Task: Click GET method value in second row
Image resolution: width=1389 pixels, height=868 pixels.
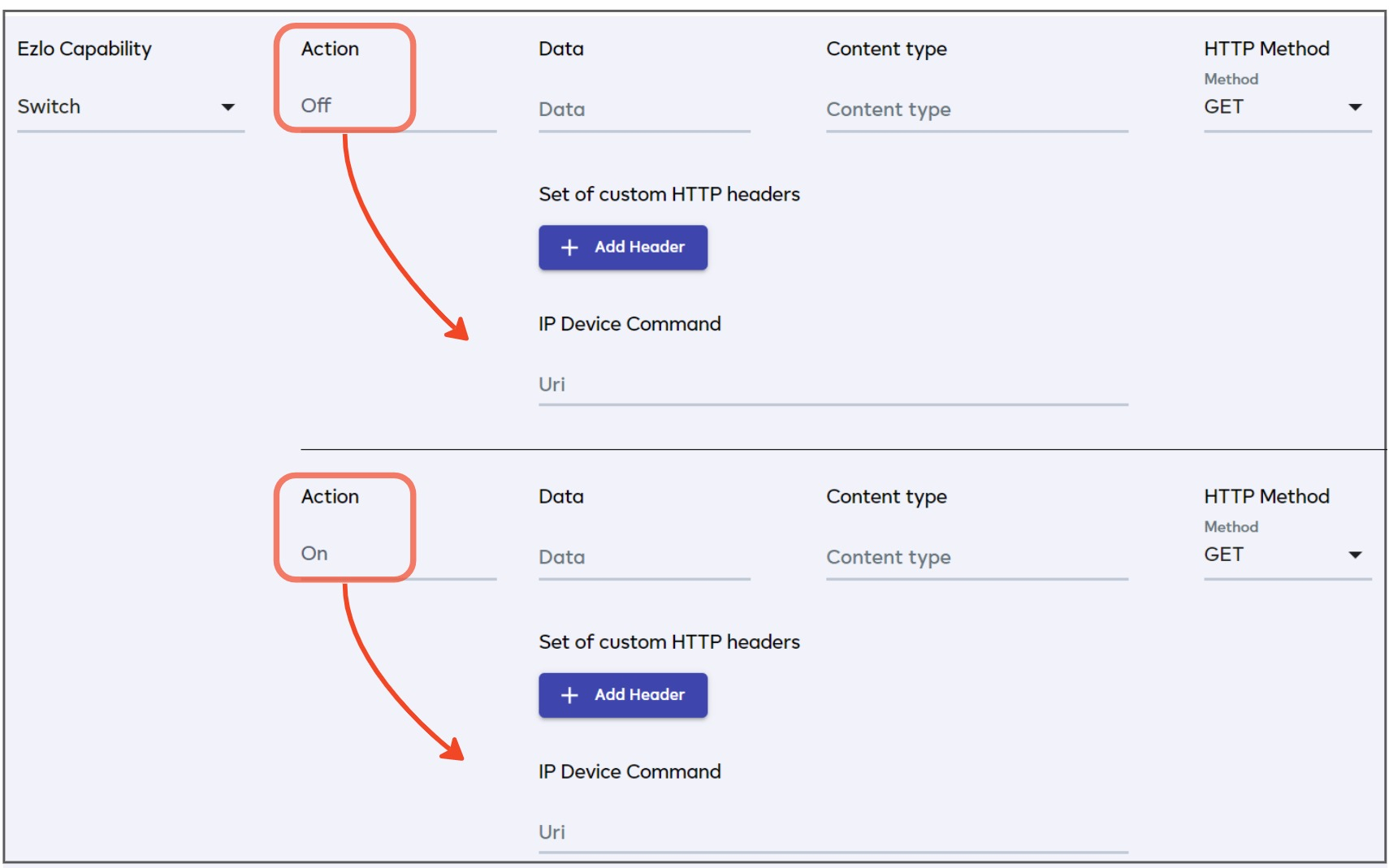Action: 1223,555
